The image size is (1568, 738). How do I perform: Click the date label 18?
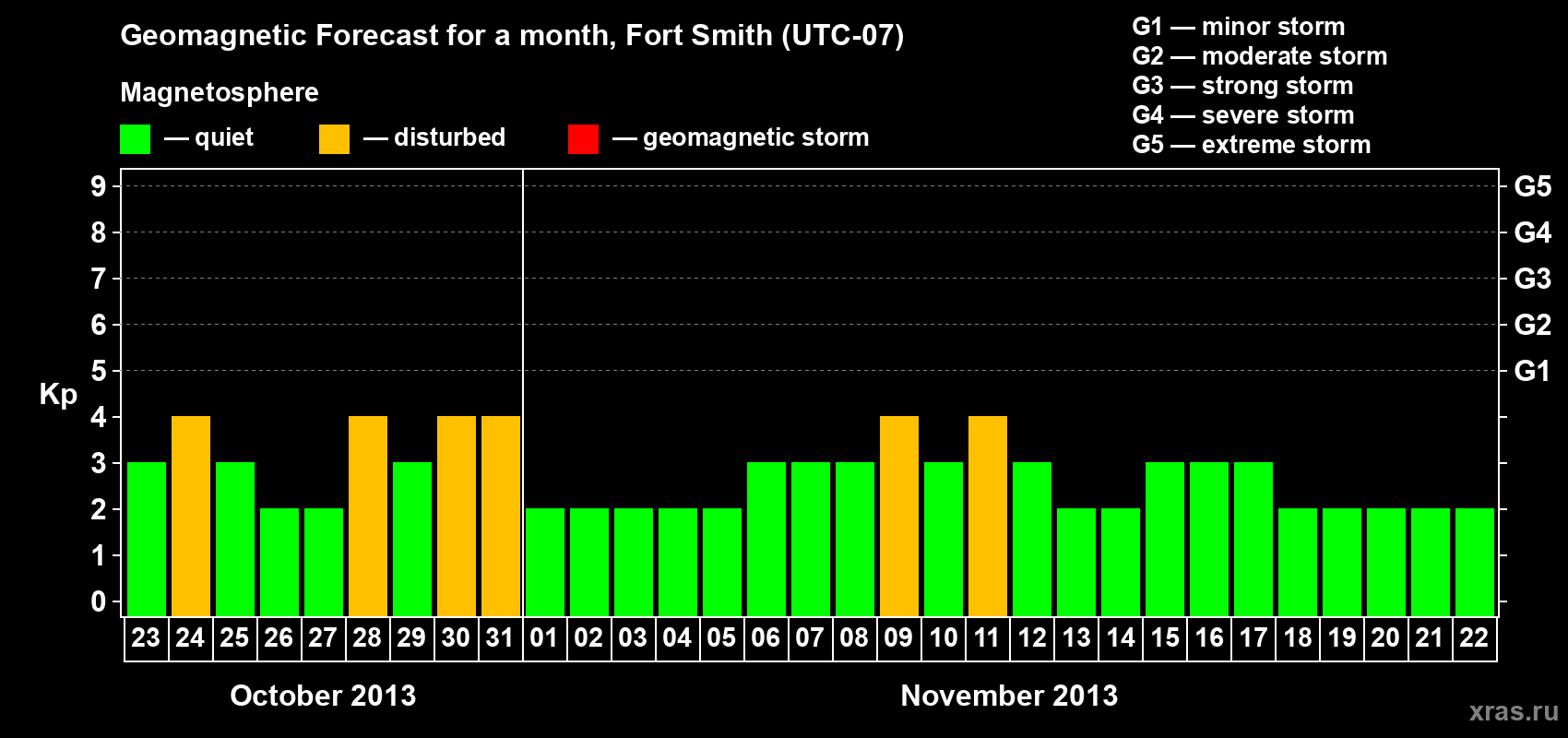1297,637
